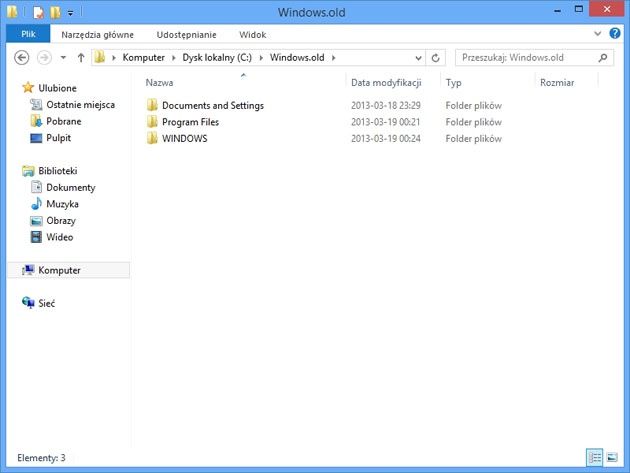Select the Program Files folder icon
This screenshot has width=630, height=473.
(152, 122)
